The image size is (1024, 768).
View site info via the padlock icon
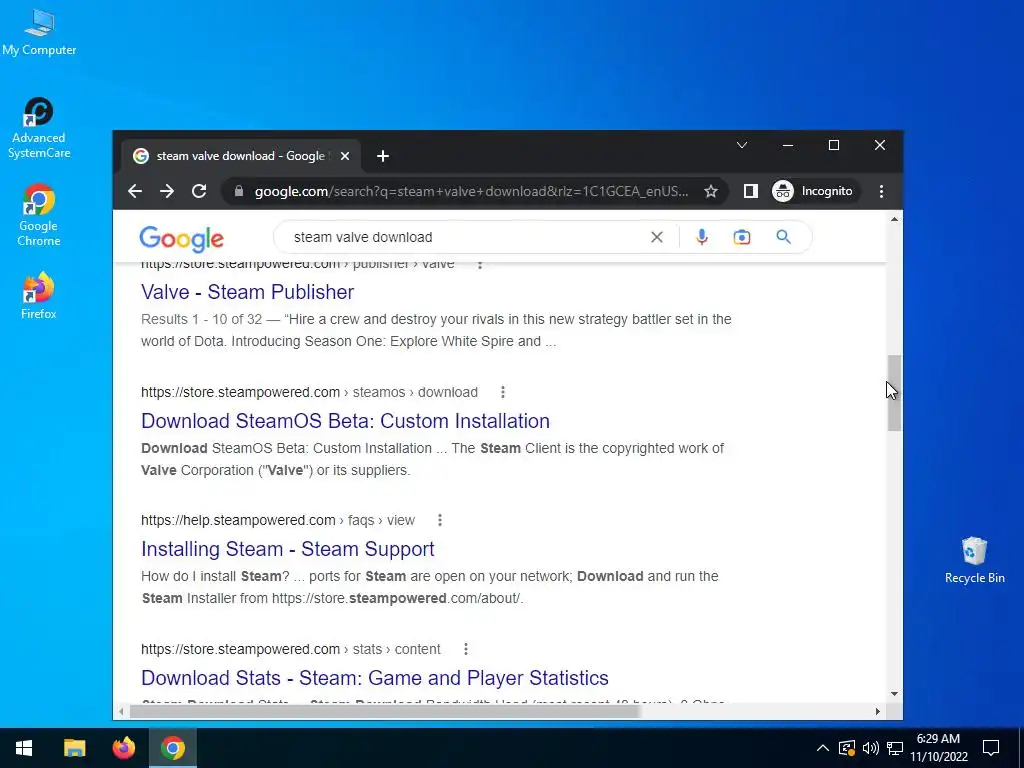click(x=239, y=191)
